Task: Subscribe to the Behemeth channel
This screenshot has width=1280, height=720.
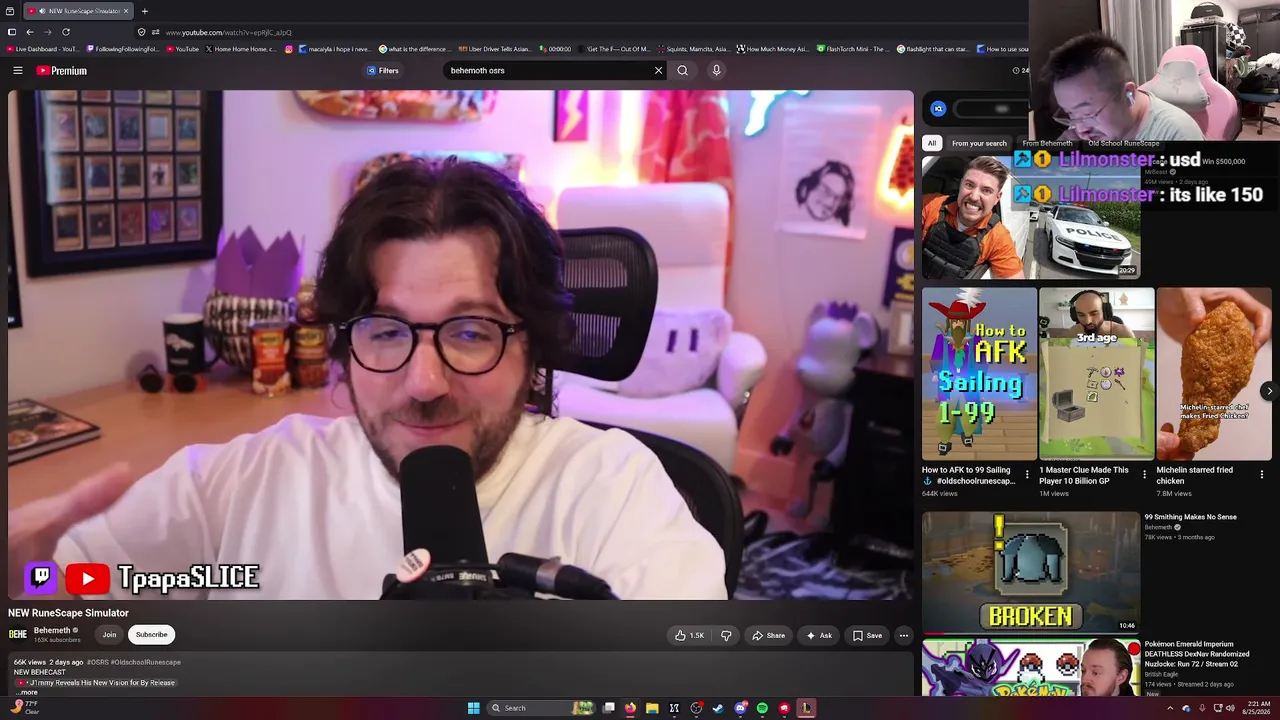Action: [152, 634]
